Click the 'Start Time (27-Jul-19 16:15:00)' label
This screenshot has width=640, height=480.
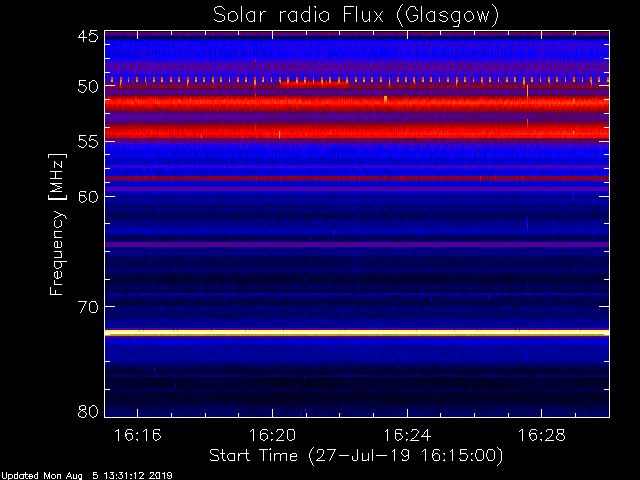pos(356,456)
